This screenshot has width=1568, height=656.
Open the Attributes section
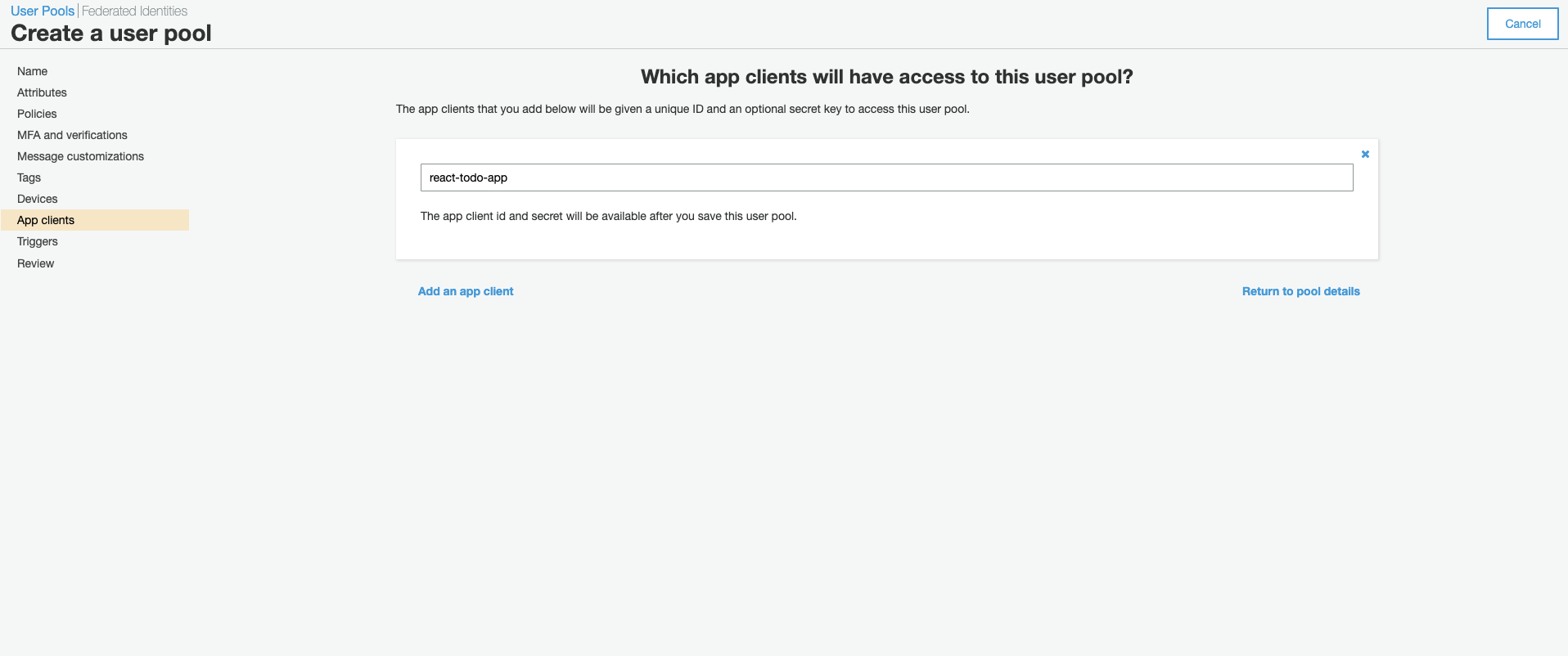coord(42,92)
